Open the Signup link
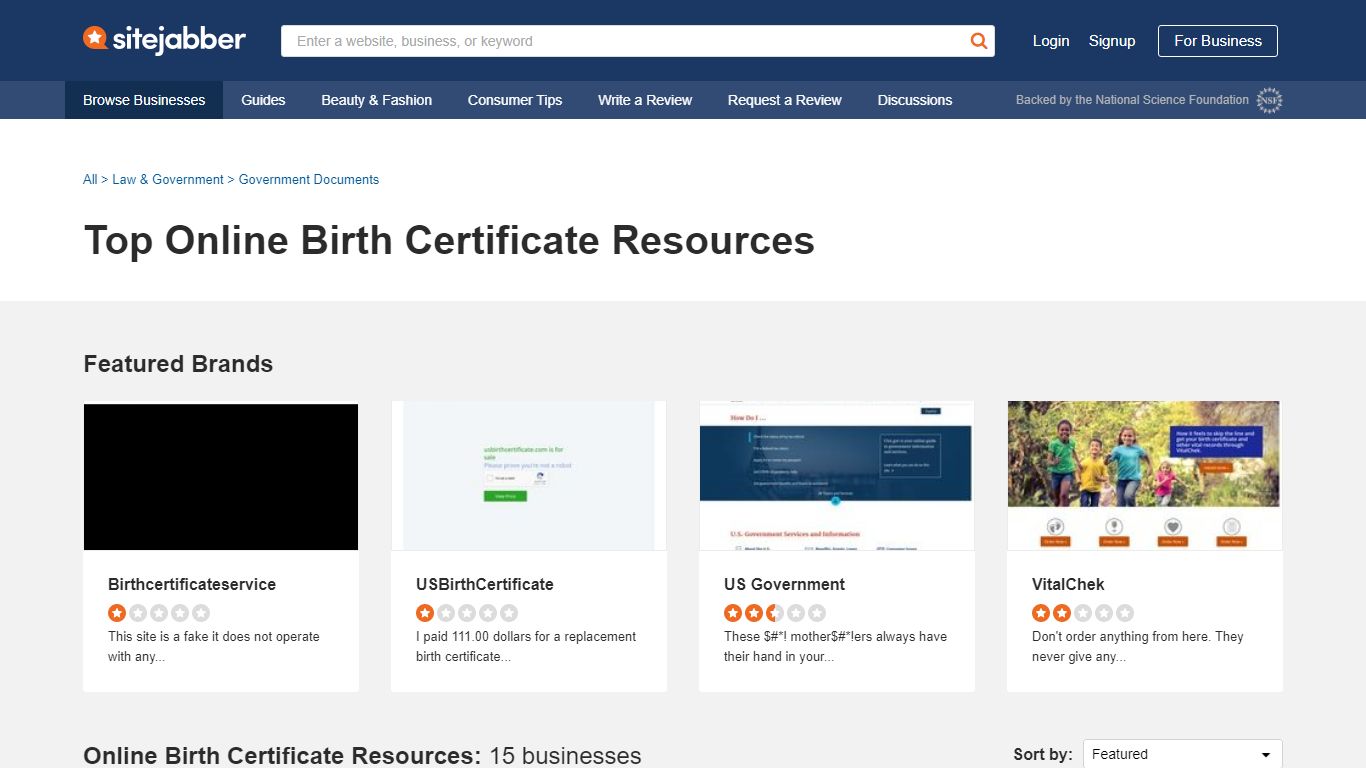 coord(1112,41)
